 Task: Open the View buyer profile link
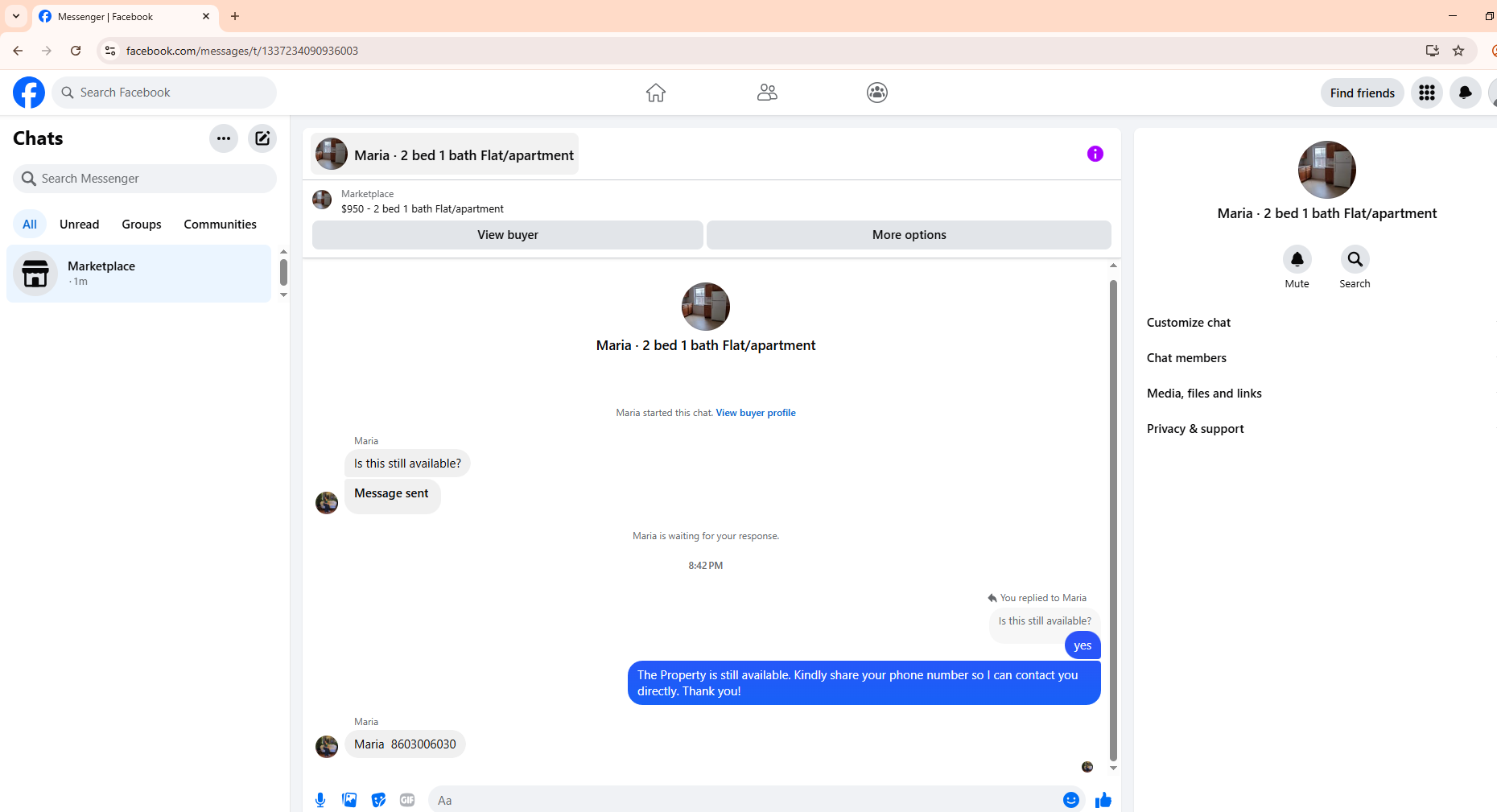756,413
